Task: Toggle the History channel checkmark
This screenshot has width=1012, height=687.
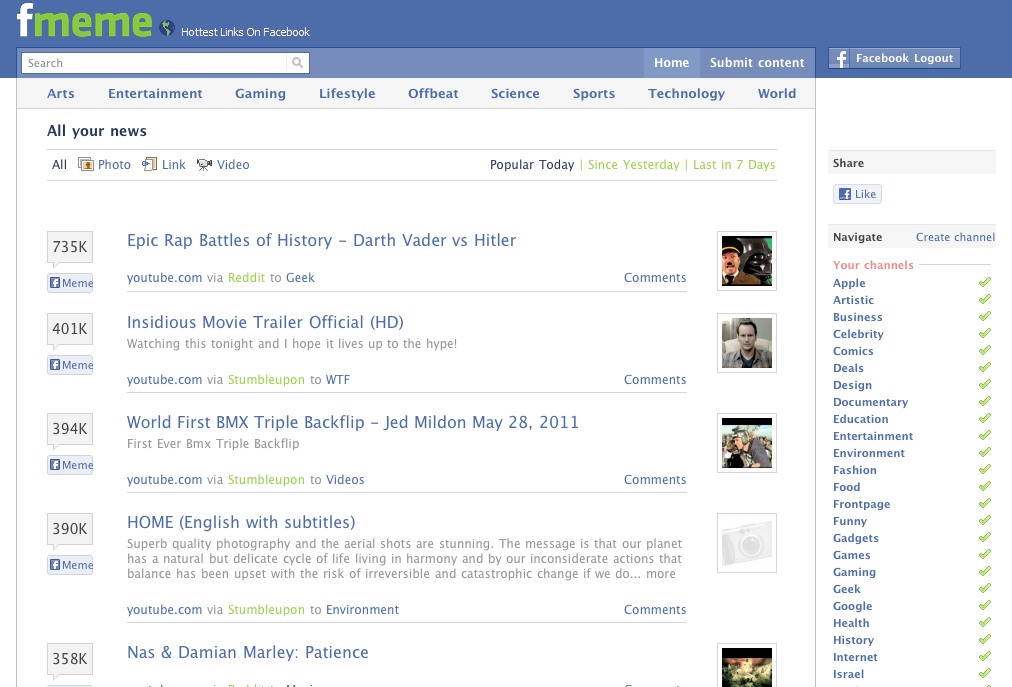Action: point(985,639)
